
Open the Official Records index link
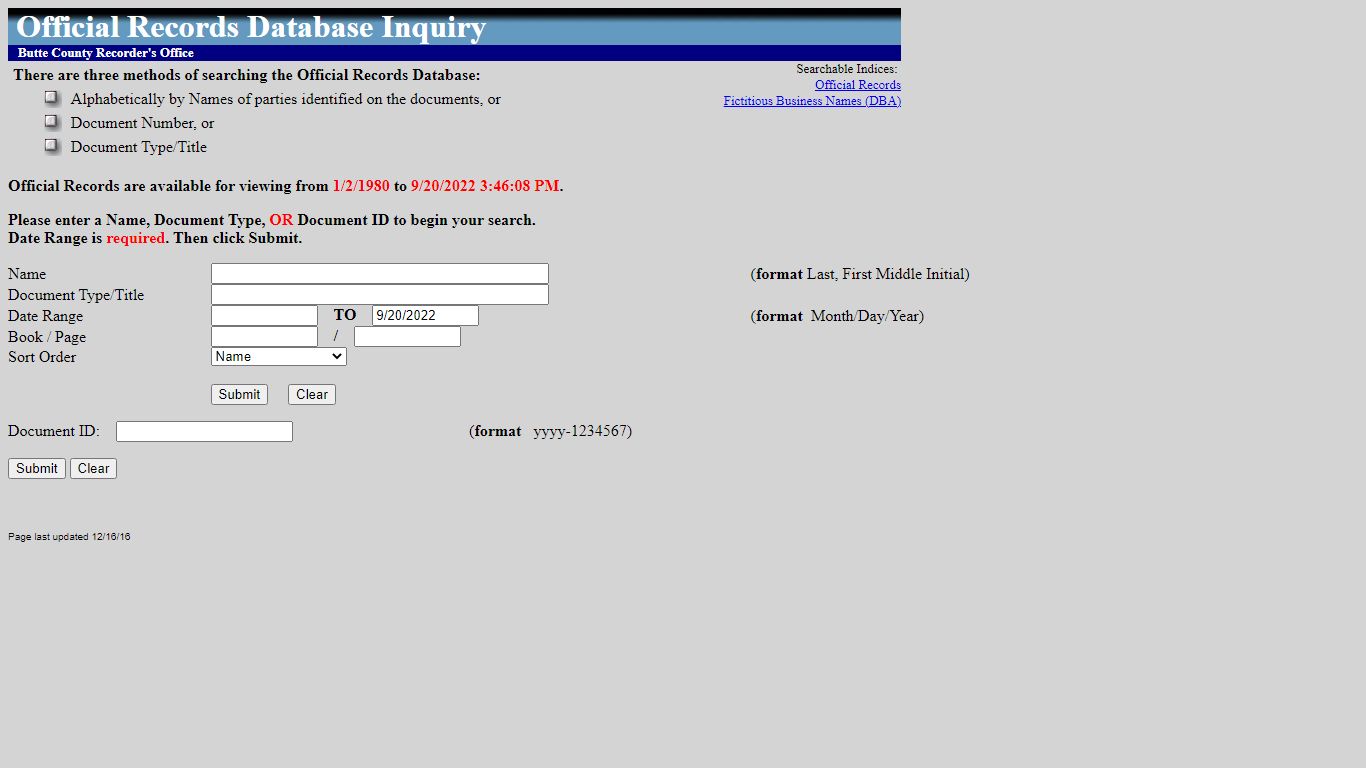[x=857, y=85]
